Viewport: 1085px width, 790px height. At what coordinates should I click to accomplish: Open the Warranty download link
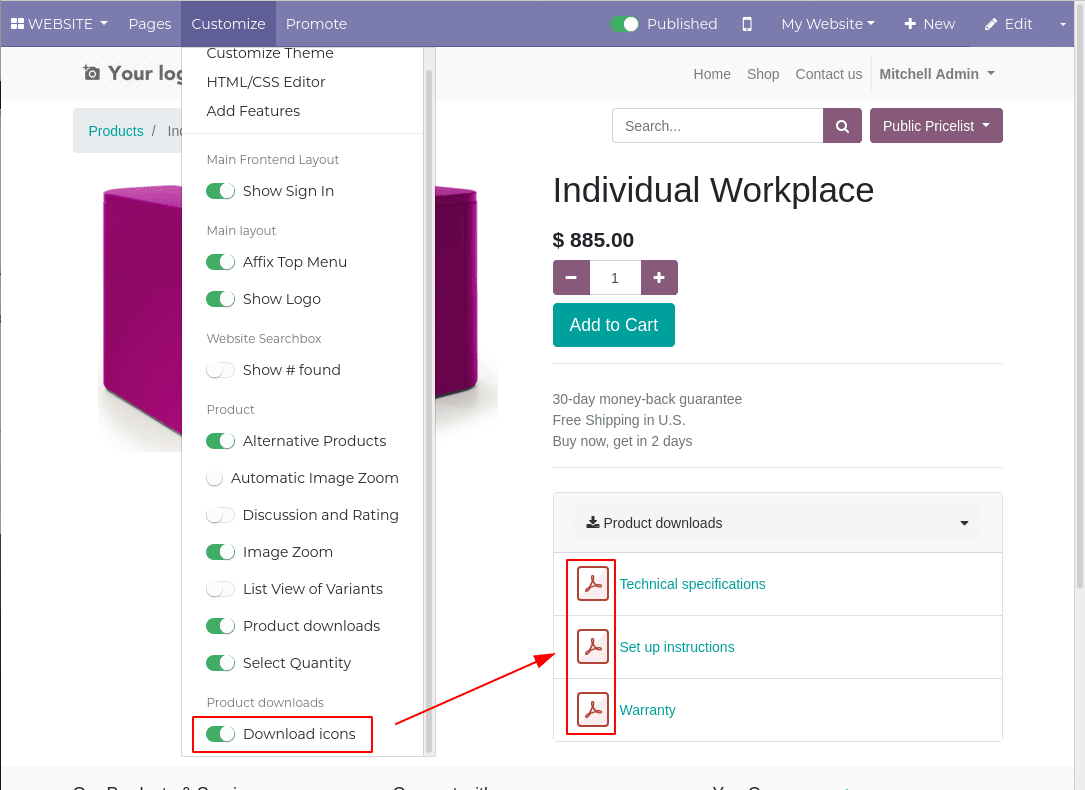tap(647, 710)
